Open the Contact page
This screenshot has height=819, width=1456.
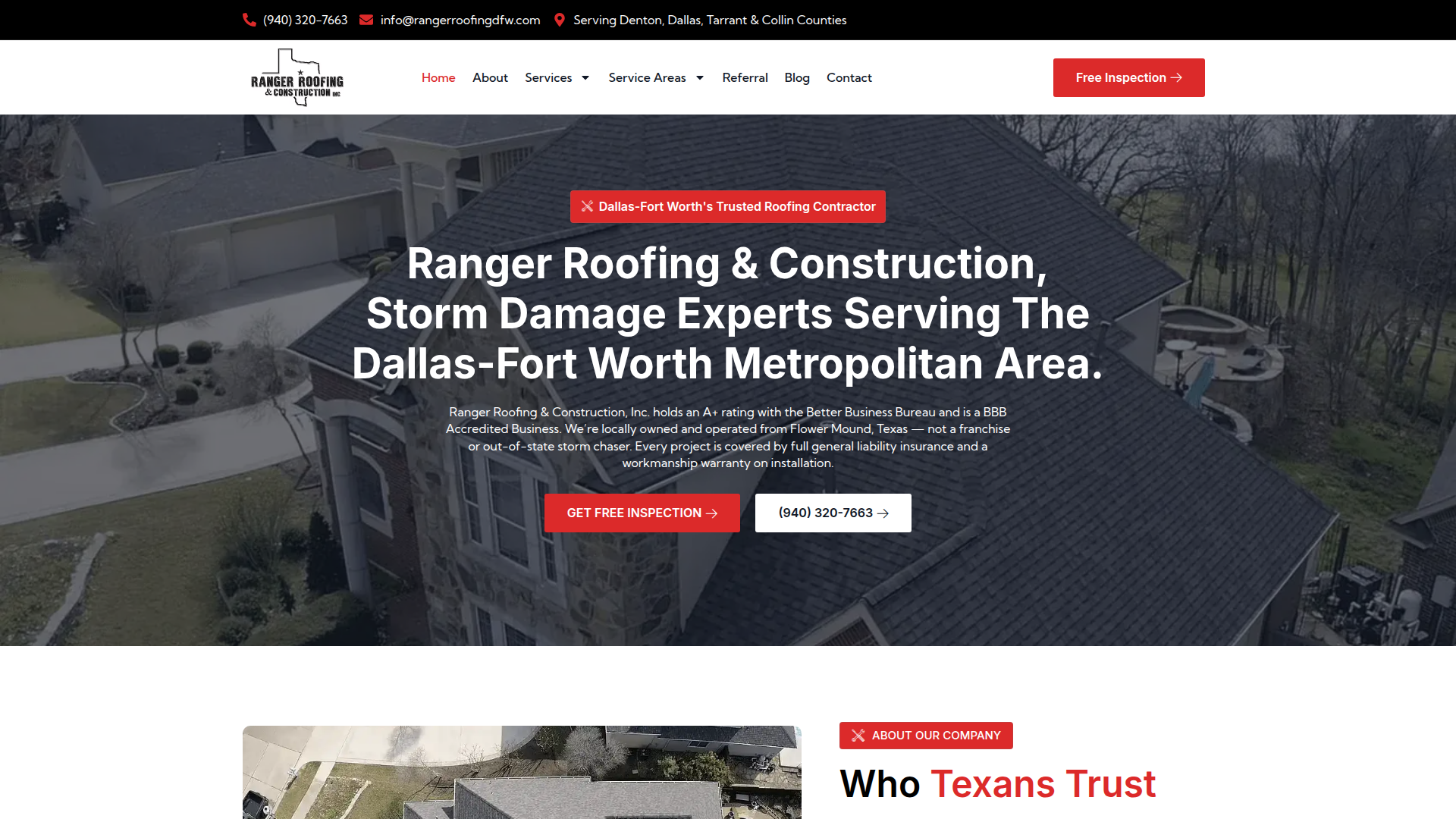849,77
